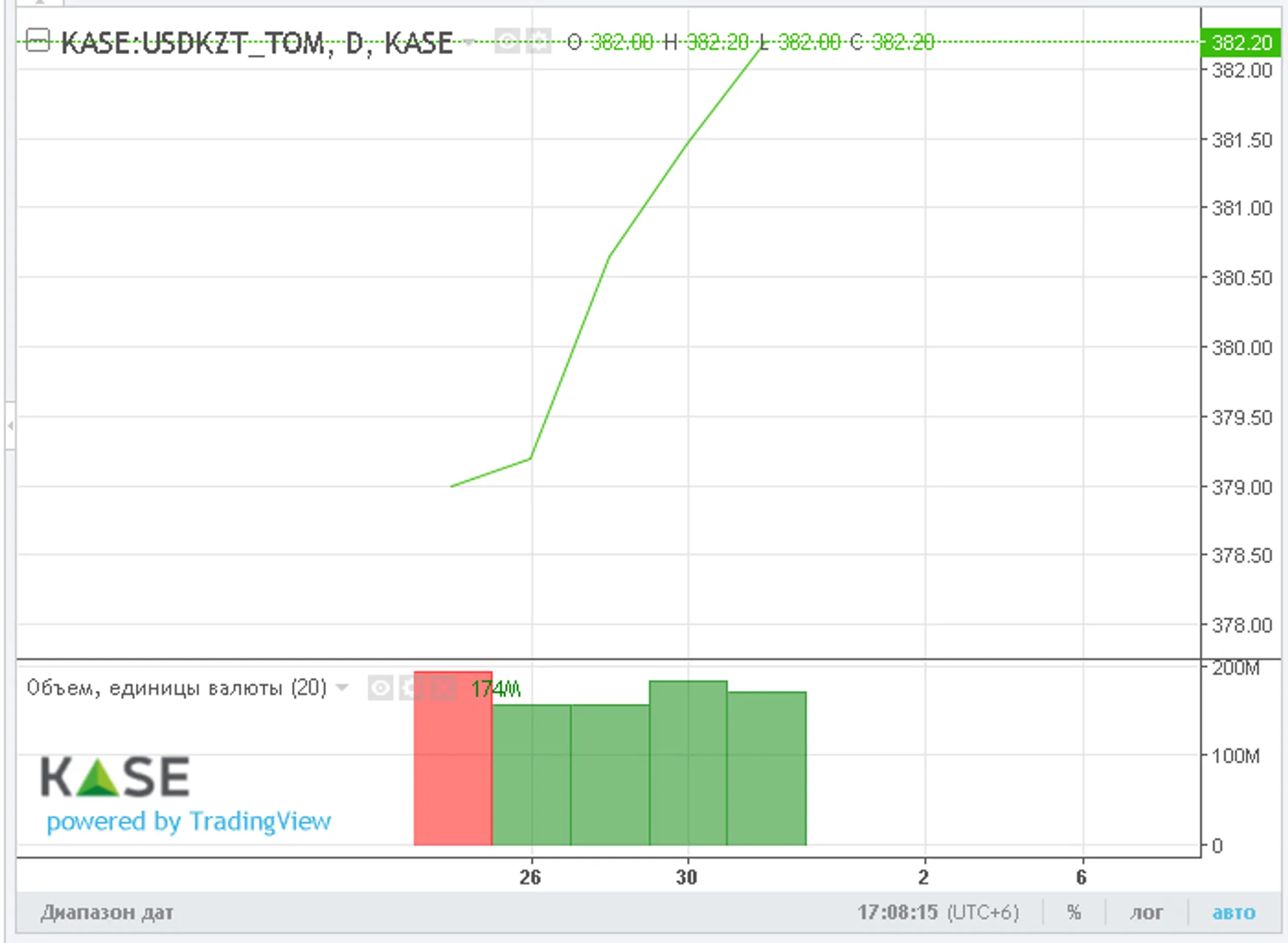This screenshot has height=943, width=1288.
Task: Hide the Объем volume indicator via the eye icon
Action: point(380,688)
